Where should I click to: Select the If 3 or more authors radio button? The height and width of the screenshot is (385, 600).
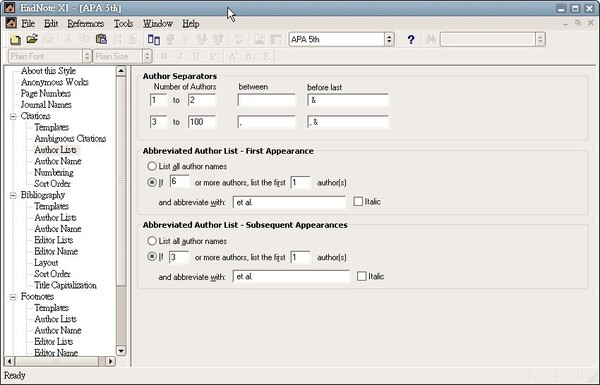click(152, 257)
